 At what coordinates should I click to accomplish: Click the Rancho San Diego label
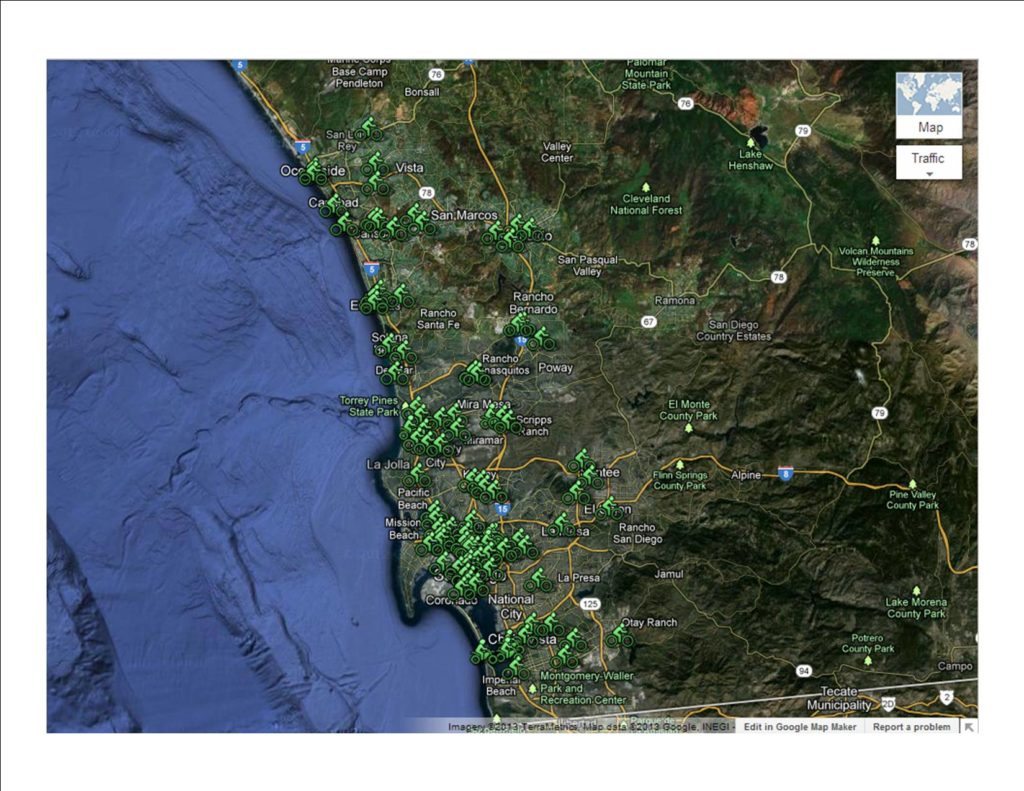(637, 533)
